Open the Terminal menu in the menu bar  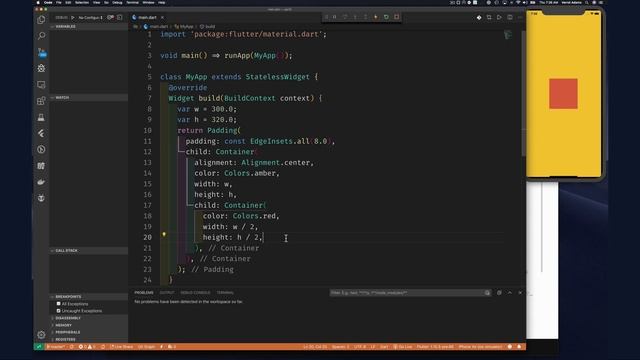point(132,2)
